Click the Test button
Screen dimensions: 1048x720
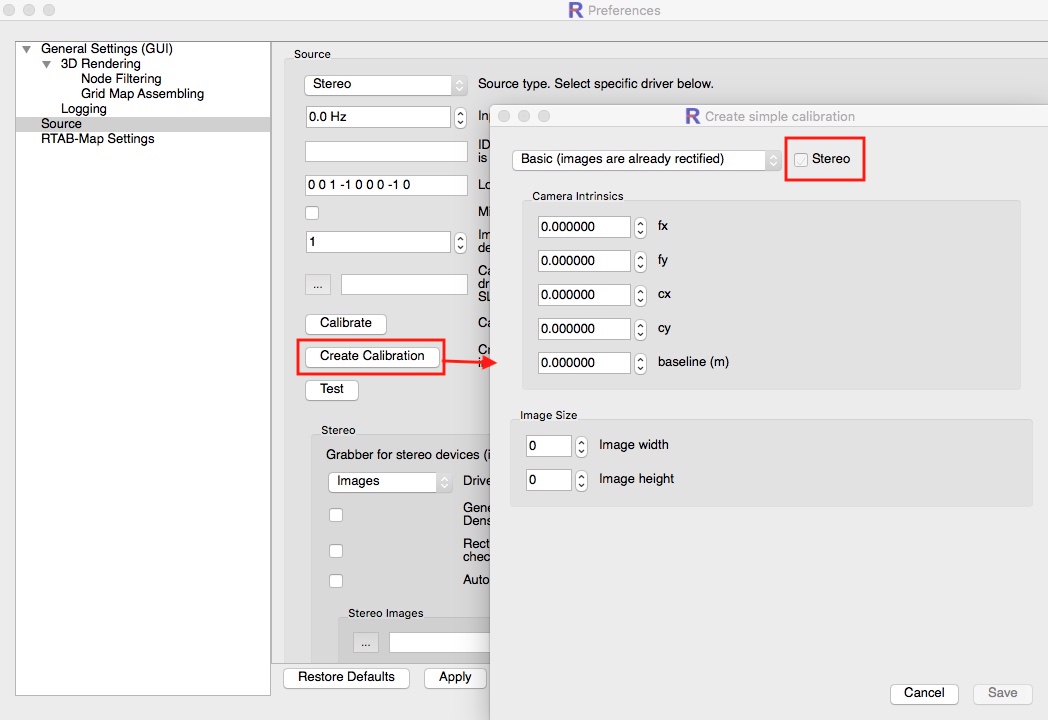(x=331, y=389)
